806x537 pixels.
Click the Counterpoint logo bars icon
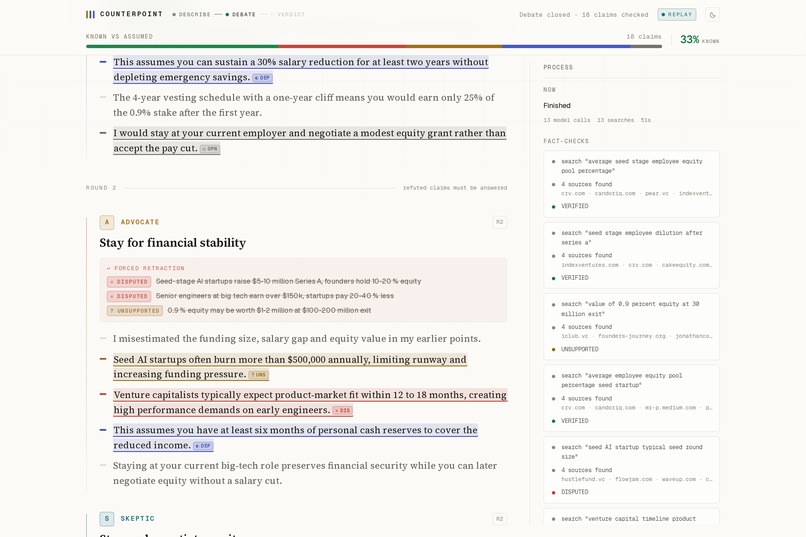[90, 14]
